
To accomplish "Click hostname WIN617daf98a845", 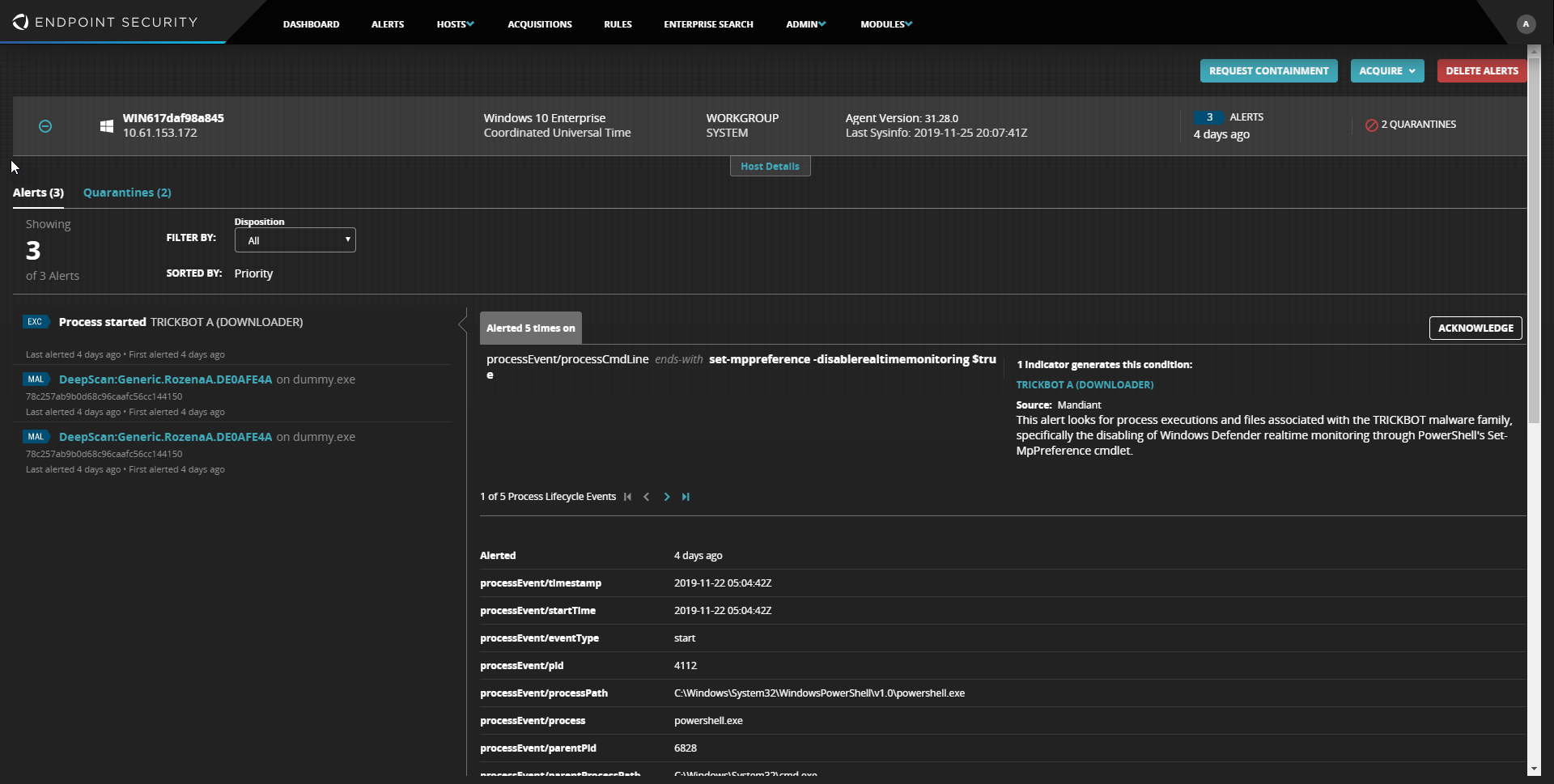I will [x=173, y=118].
